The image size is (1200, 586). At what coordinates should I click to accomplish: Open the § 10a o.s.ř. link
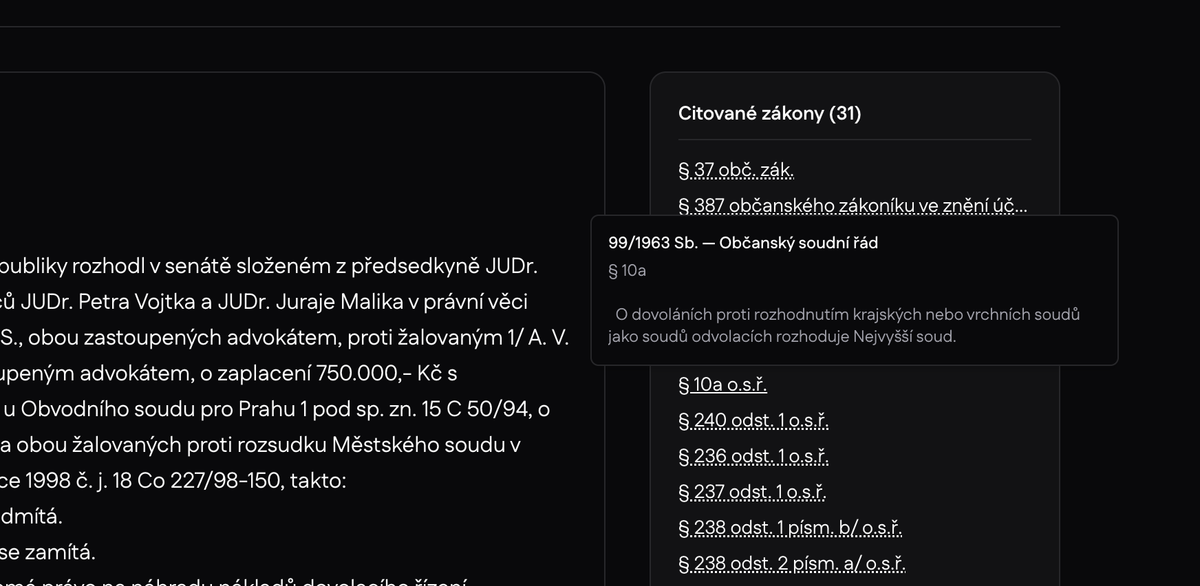pyautogui.click(x=722, y=384)
